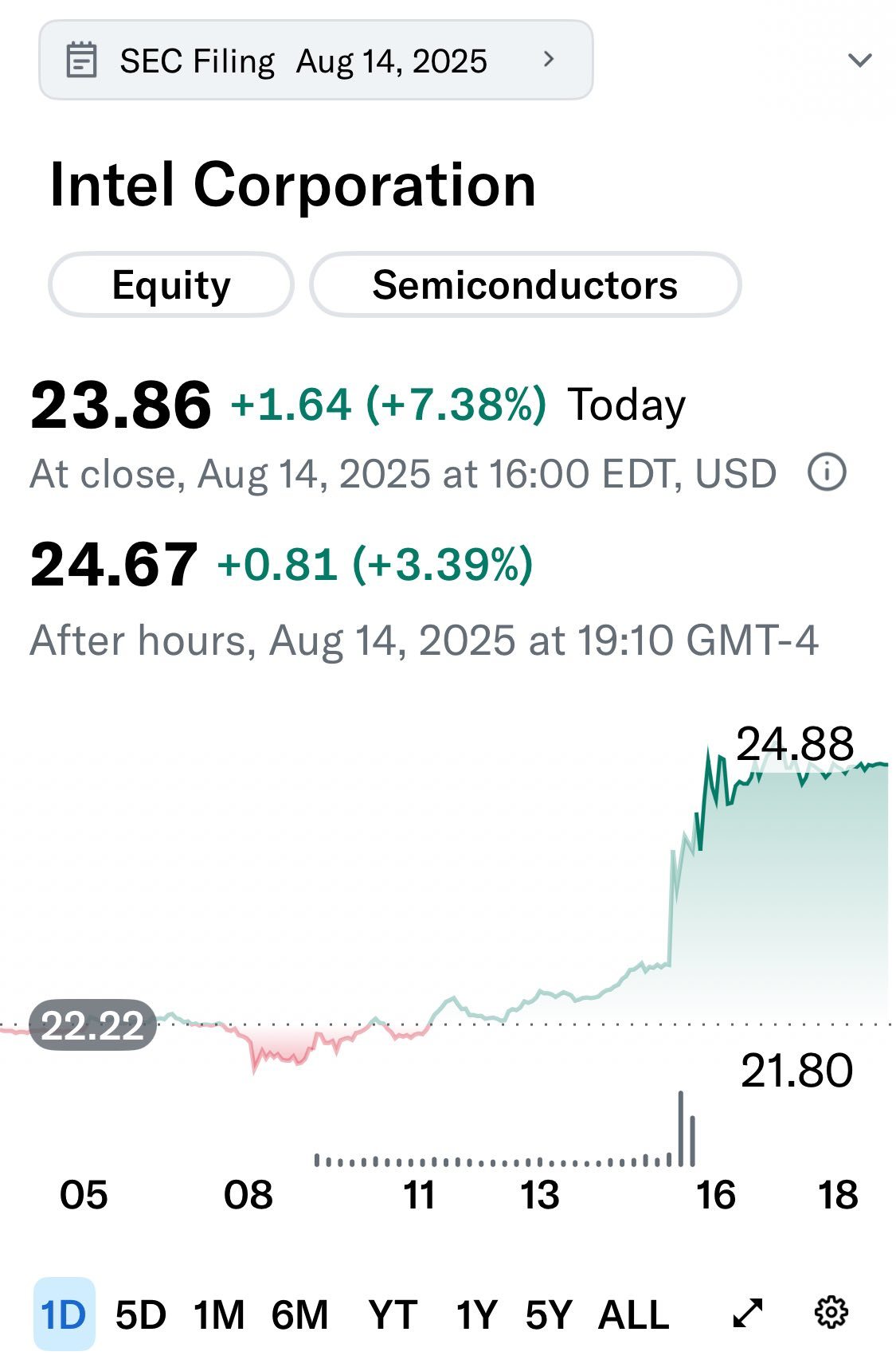Select the 6M chart range
The height and width of the screenshot is (1371, 896).
[x=299, y=1314]
